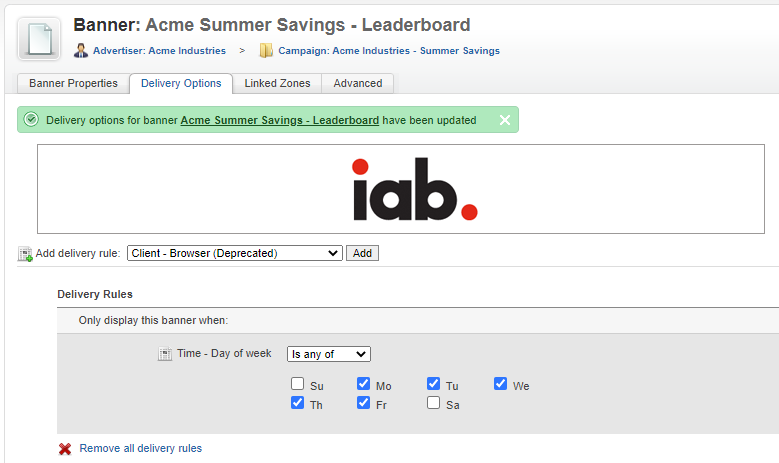Dismiss the green notification with X

click(505, 120)
